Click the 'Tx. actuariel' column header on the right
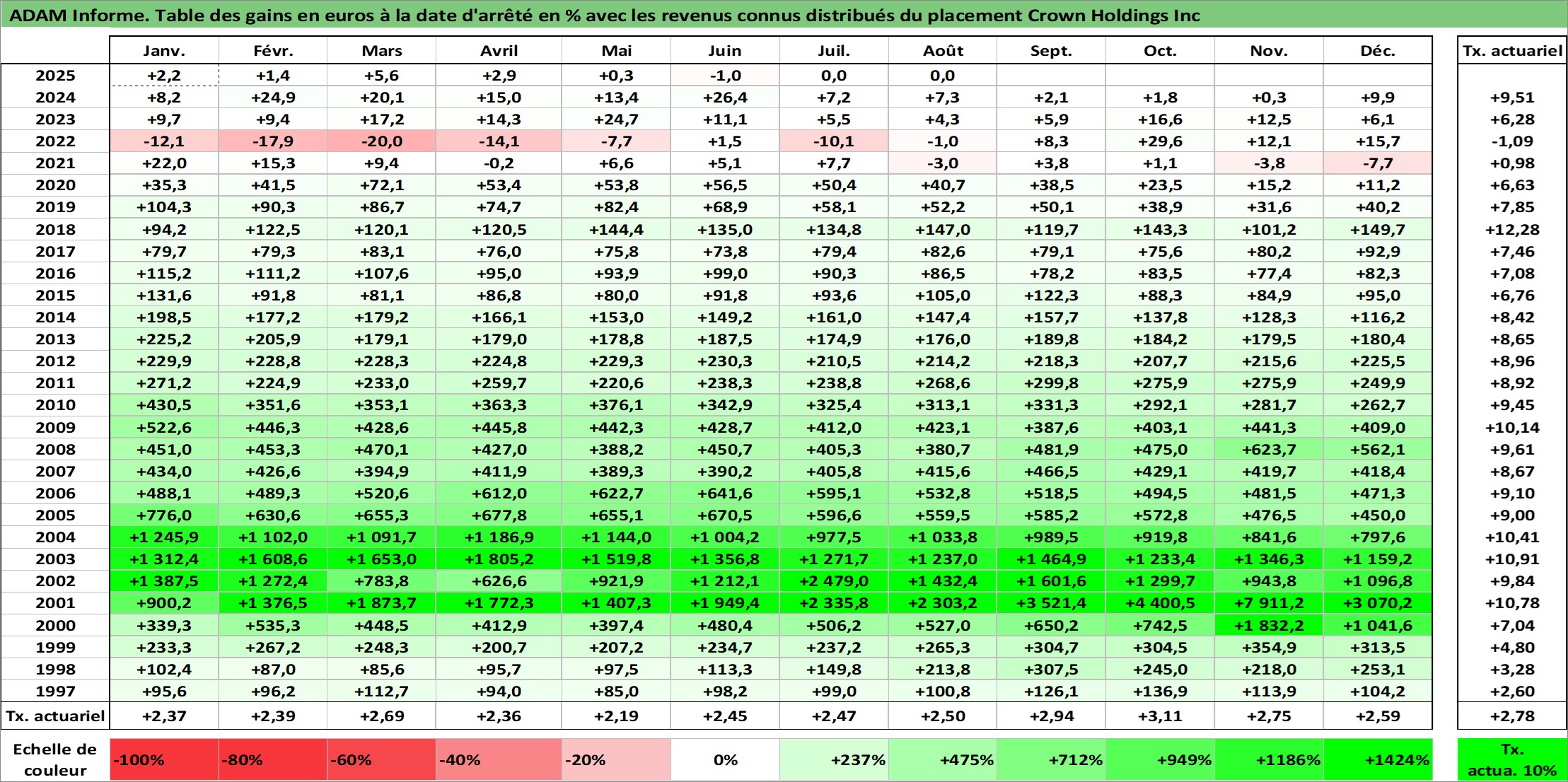Viewport: 1568px width, 782px height. click(1512, 51)
